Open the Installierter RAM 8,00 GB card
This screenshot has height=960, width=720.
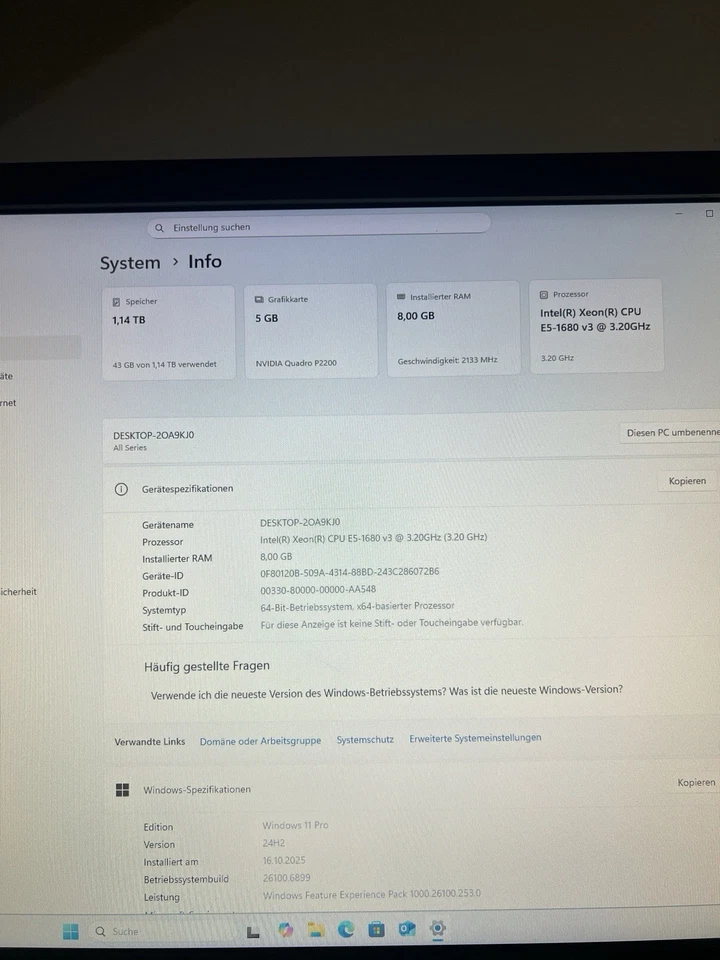pos(453,329)
